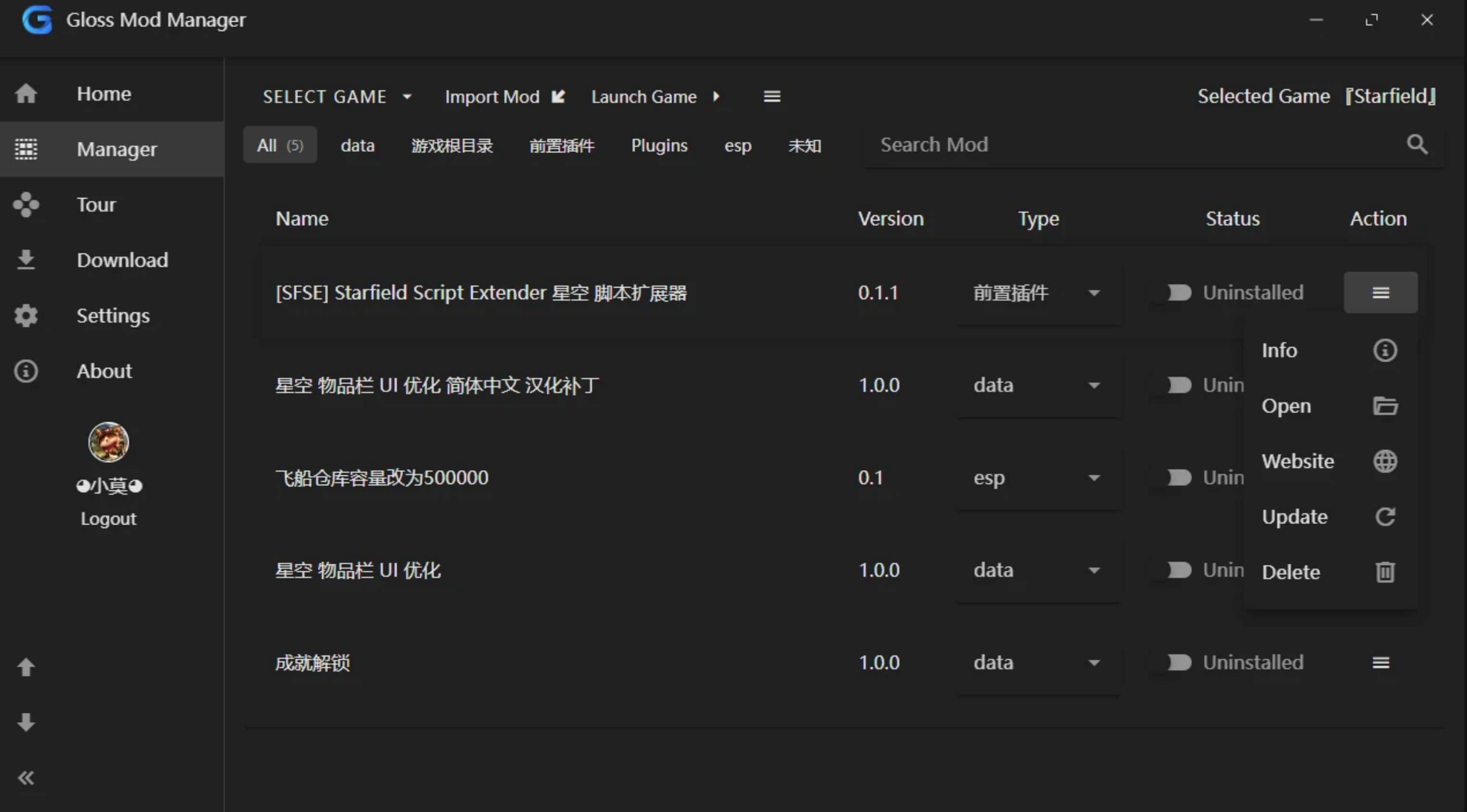Viewport: 1467px width, 812px height.
Task: Click the Home house icon in sidebar
Action: [x=25, y=93]
